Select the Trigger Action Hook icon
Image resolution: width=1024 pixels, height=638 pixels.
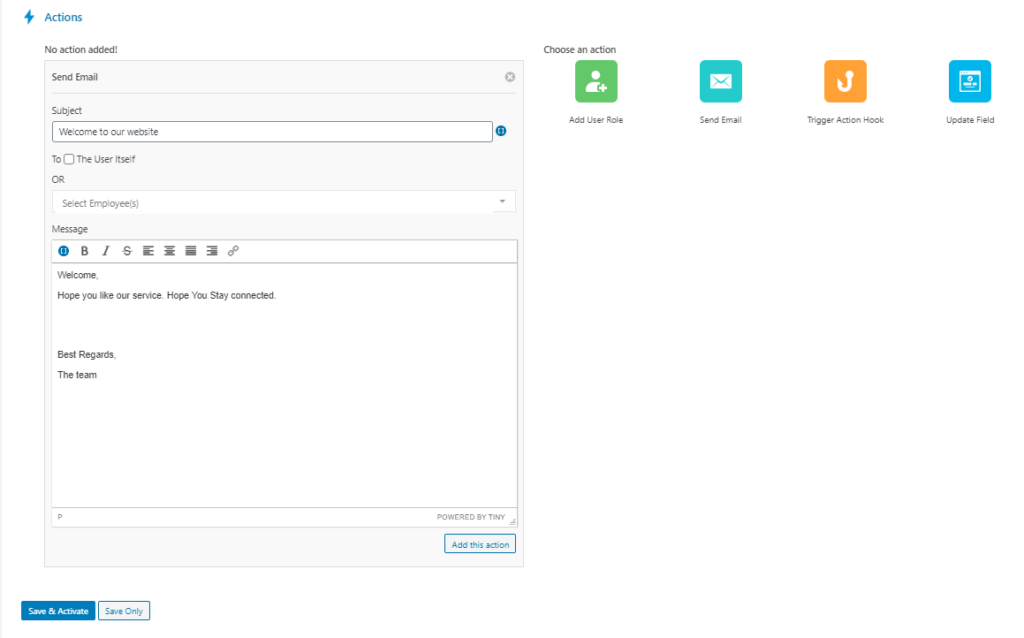[845, 82]
